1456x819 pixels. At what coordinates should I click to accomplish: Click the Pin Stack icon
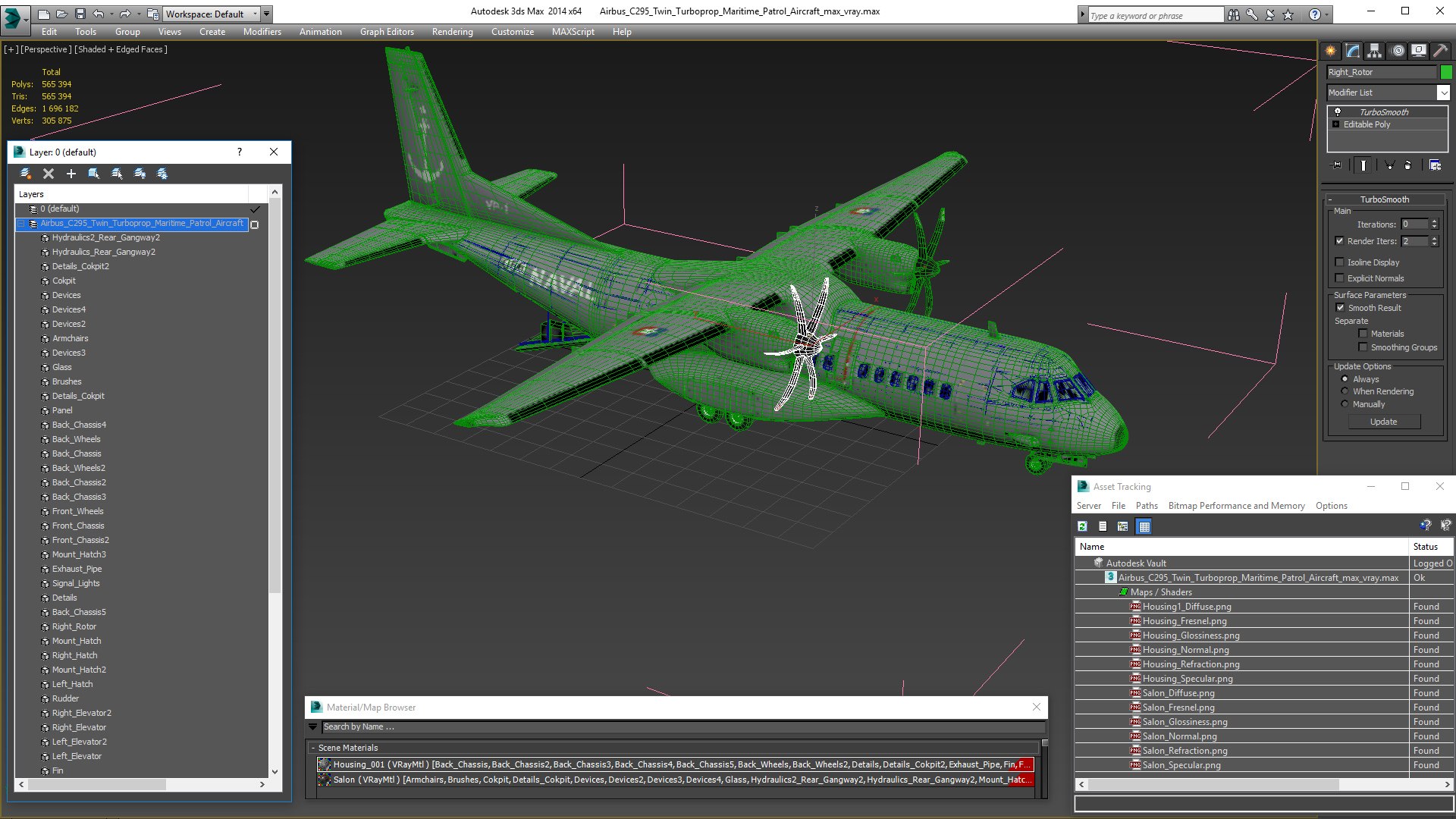pyautogui.click(x=1336, y=165)
